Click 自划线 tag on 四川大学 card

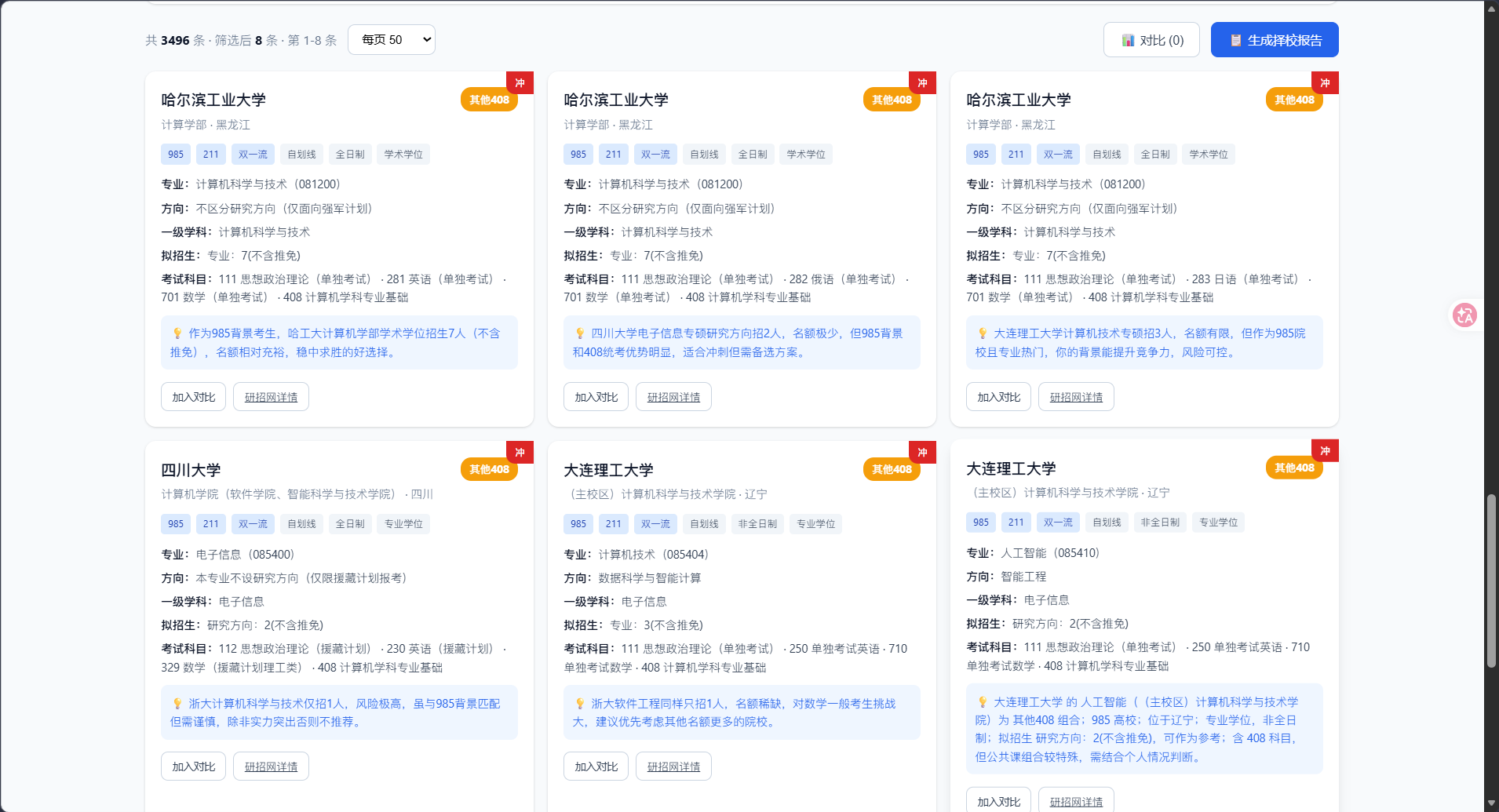pos(301,524)
